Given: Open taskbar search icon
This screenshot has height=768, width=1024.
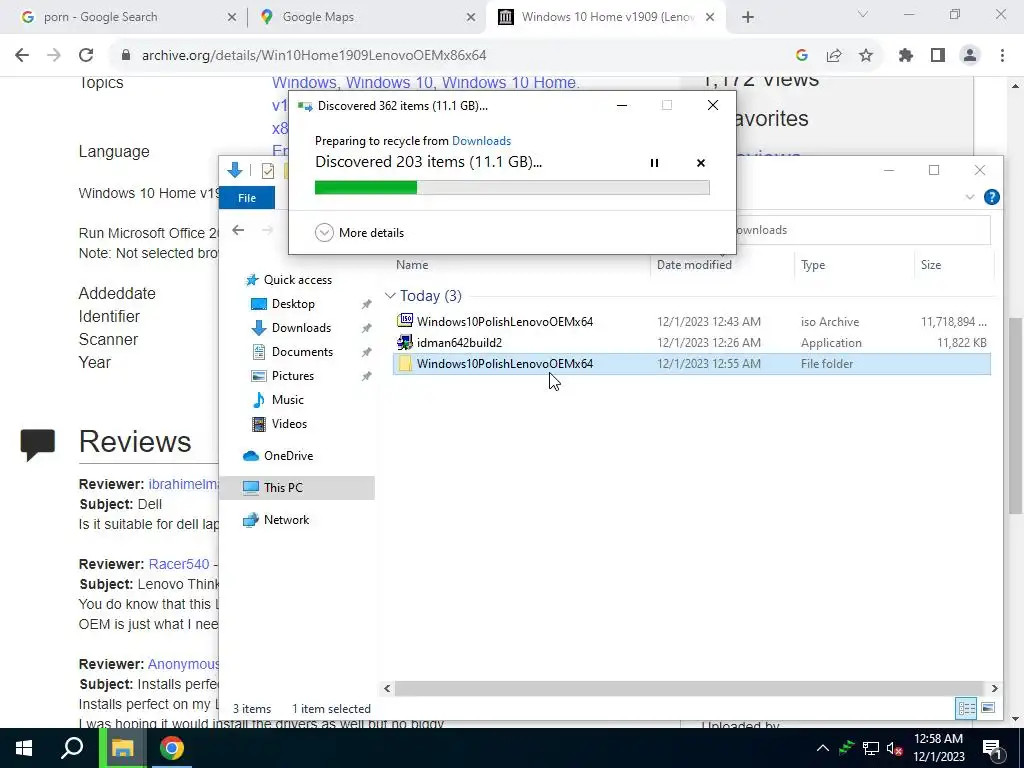Looking at the screenshot, I should pos(72,748).
